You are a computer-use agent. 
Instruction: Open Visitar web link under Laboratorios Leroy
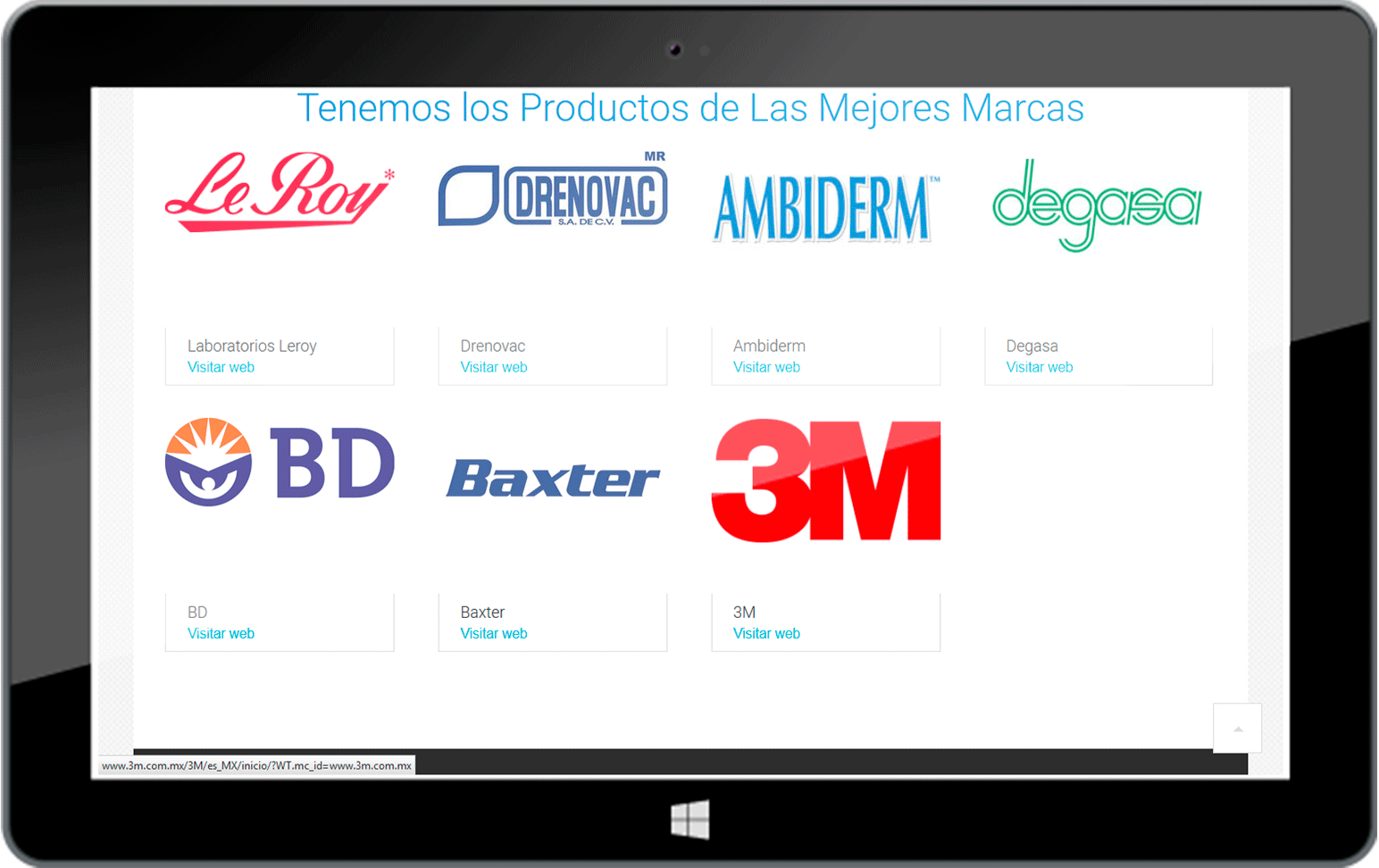[x=221, y=367]
